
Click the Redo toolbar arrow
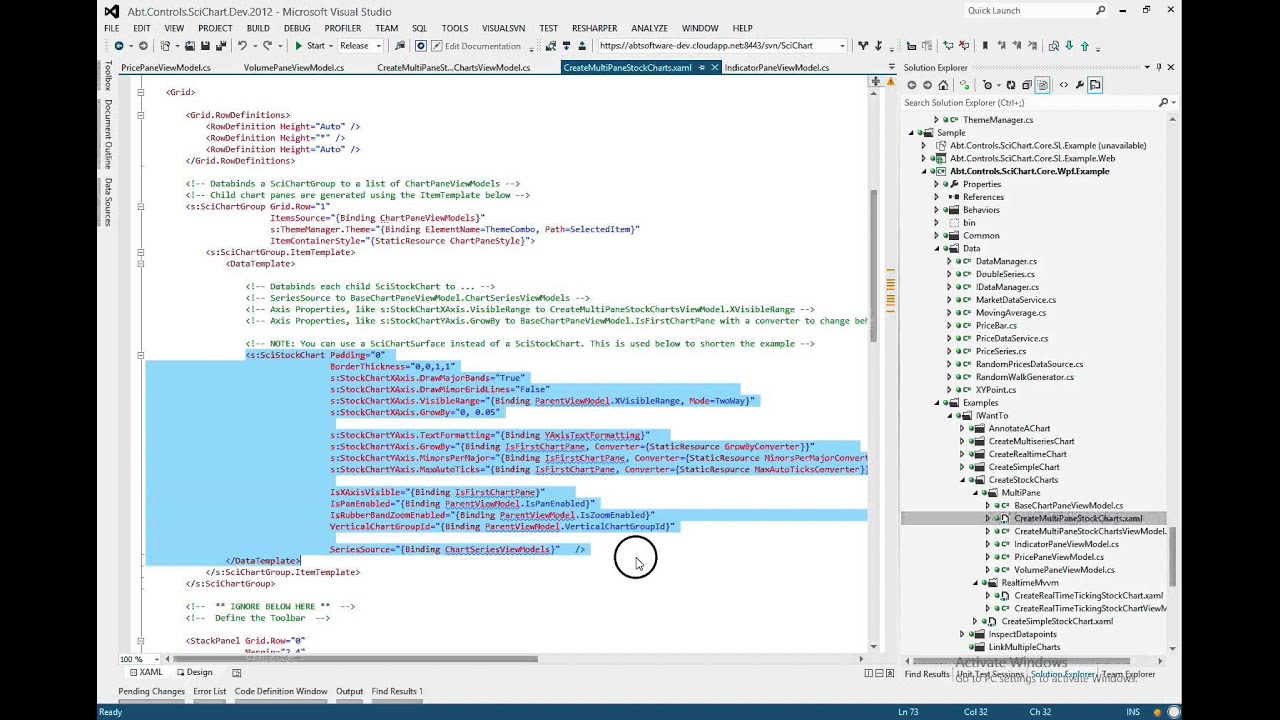[x=266, y=46]
